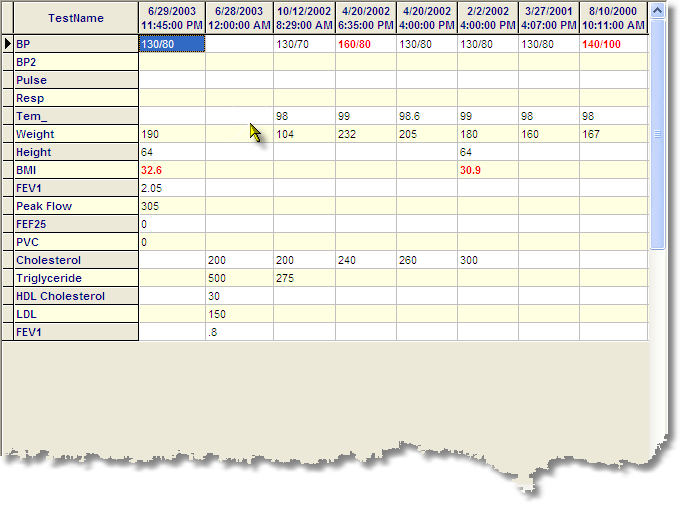Image resolution: width=680 pixels, height=505 pixels.
Task: Select the Pulse row header
Action: pos(76,80)
